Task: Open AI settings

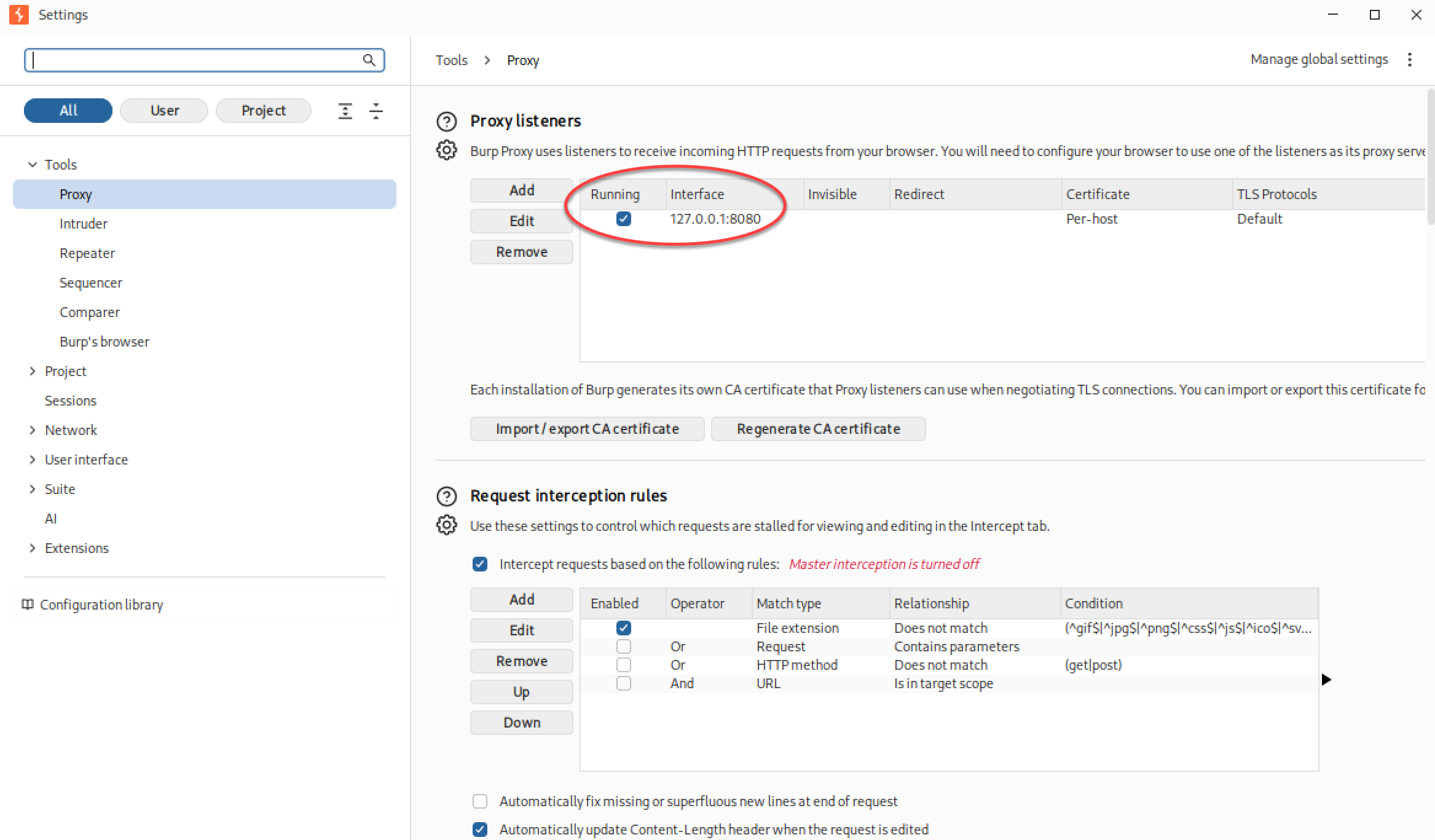Action: pos(51,519)
